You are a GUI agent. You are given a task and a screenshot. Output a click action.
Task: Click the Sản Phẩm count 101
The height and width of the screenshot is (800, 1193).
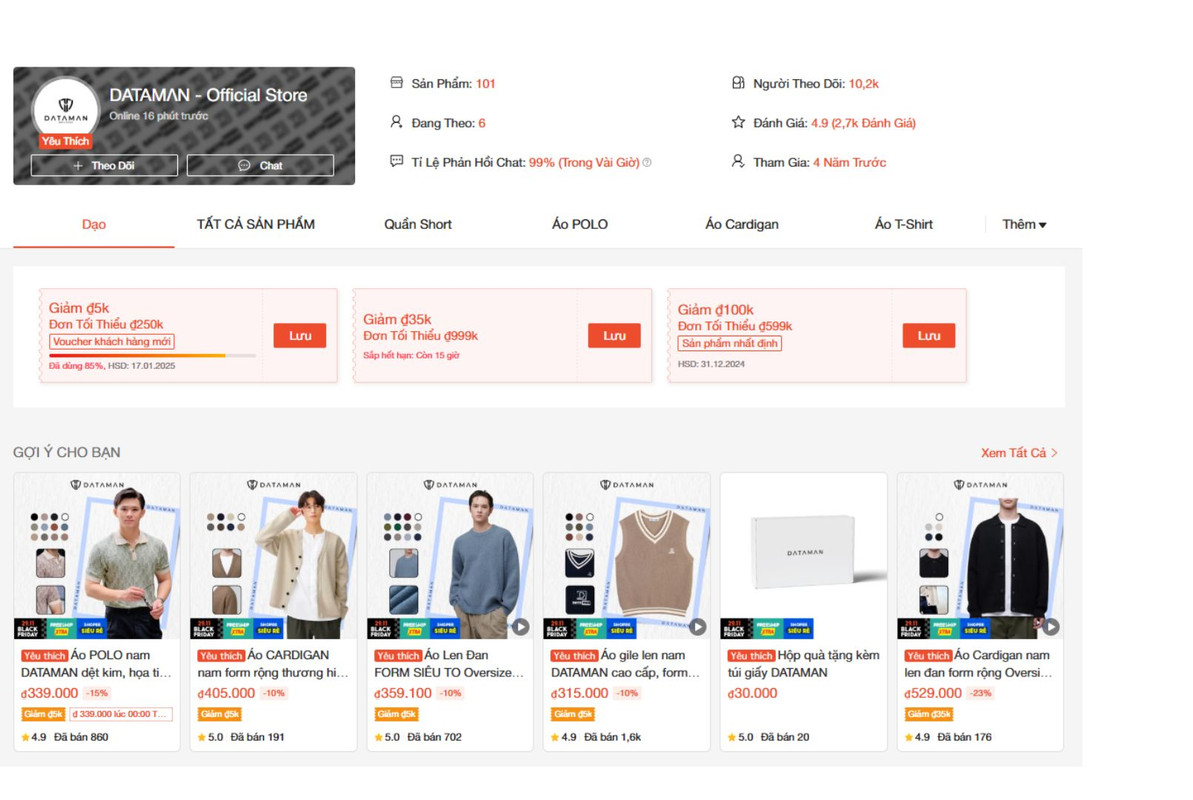click(485, 84)
